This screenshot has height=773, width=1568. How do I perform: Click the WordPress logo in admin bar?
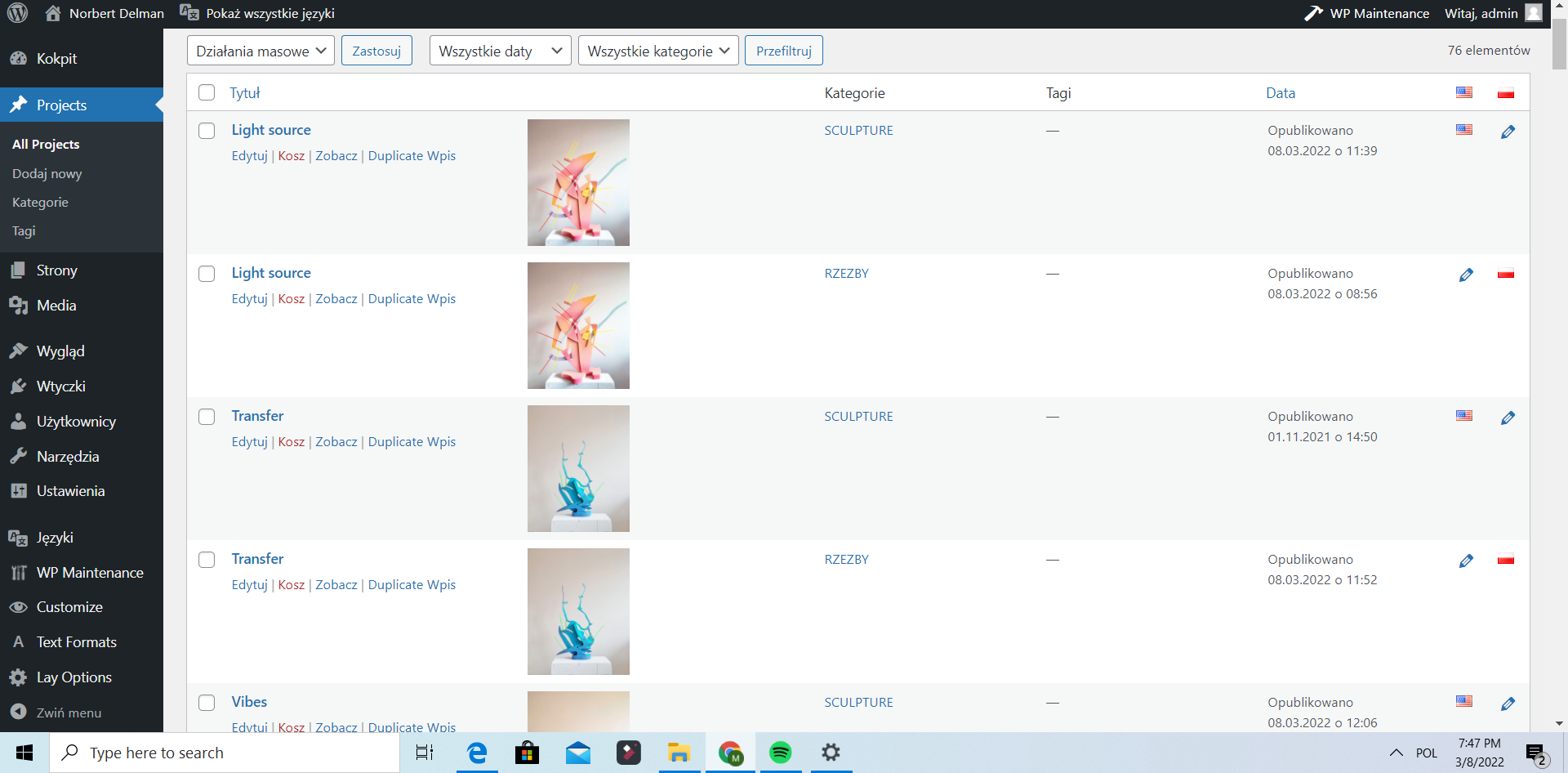17,13
